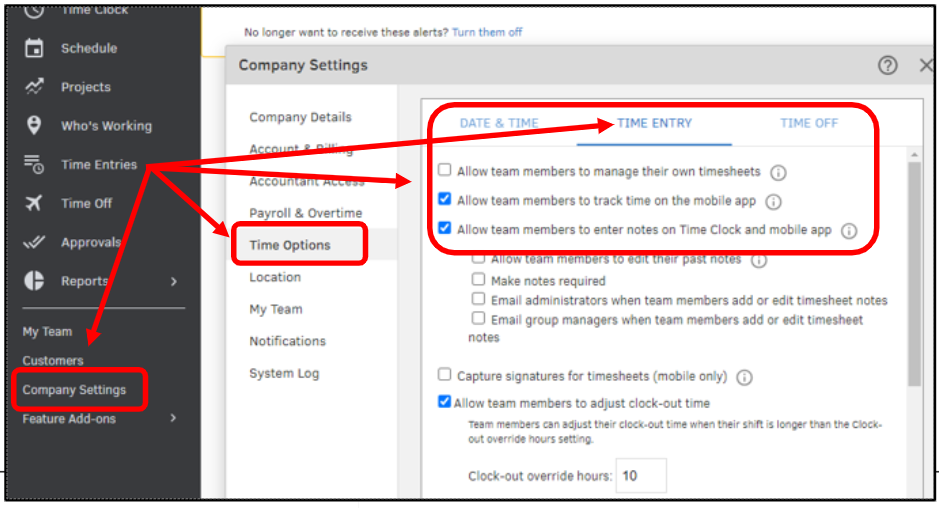Click the Approvals double-check icon
Screen dimensions: 939x508
34,242
